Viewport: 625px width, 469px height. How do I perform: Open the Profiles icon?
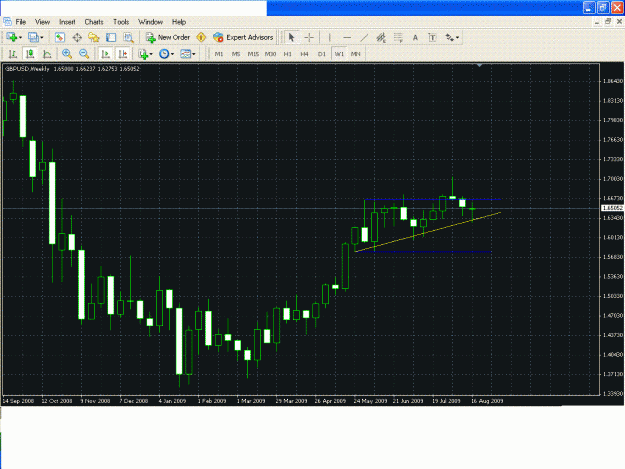point(33,37)
